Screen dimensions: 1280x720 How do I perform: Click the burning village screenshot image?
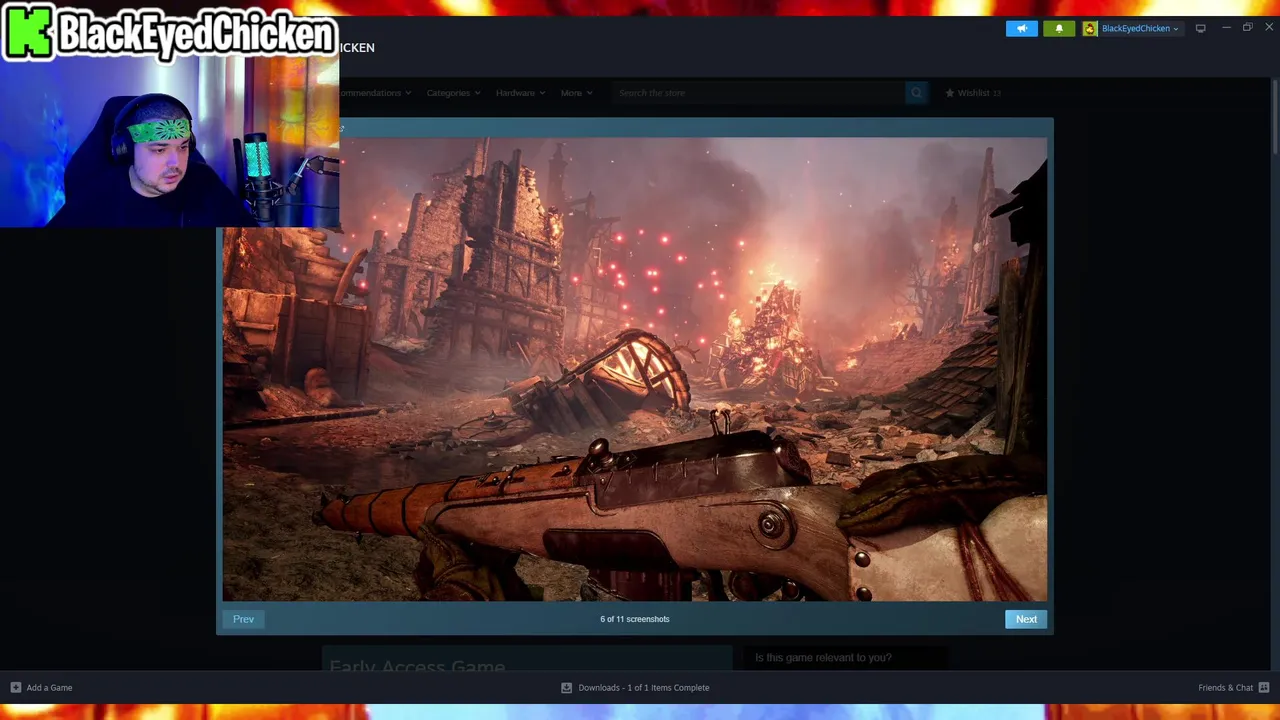[635, 369]
